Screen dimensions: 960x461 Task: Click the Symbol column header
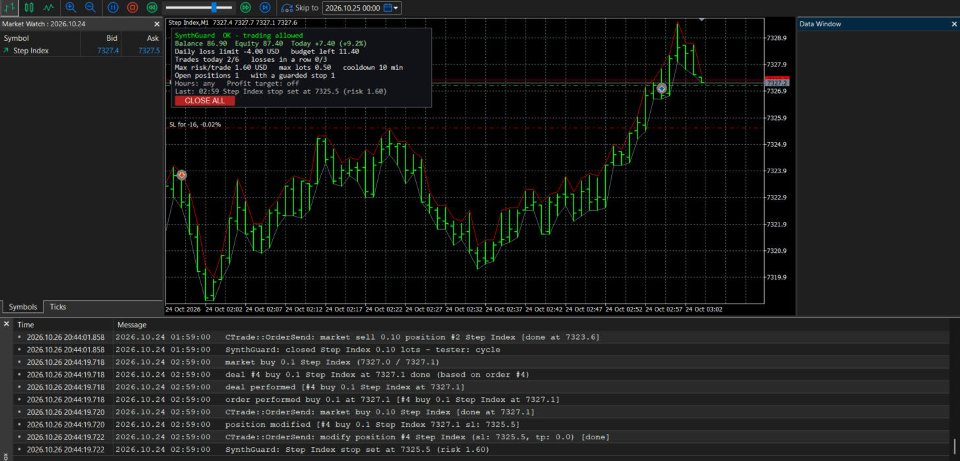17,38
